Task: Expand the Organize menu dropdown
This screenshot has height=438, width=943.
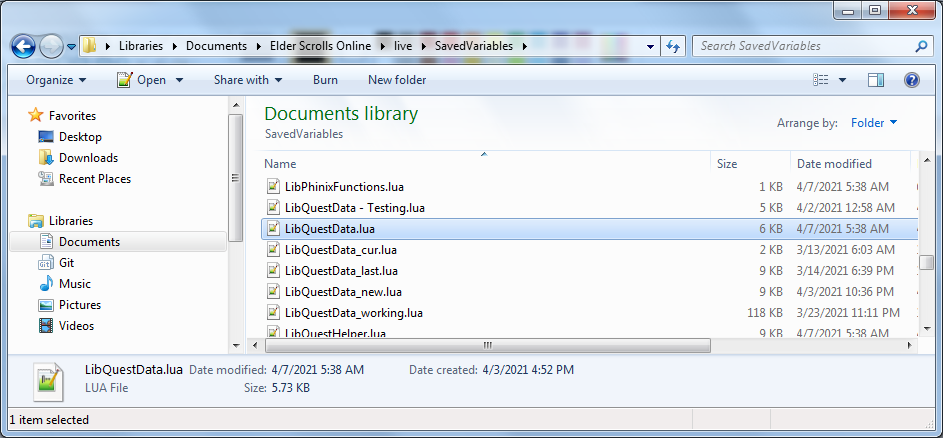Action: click(56, 80)
